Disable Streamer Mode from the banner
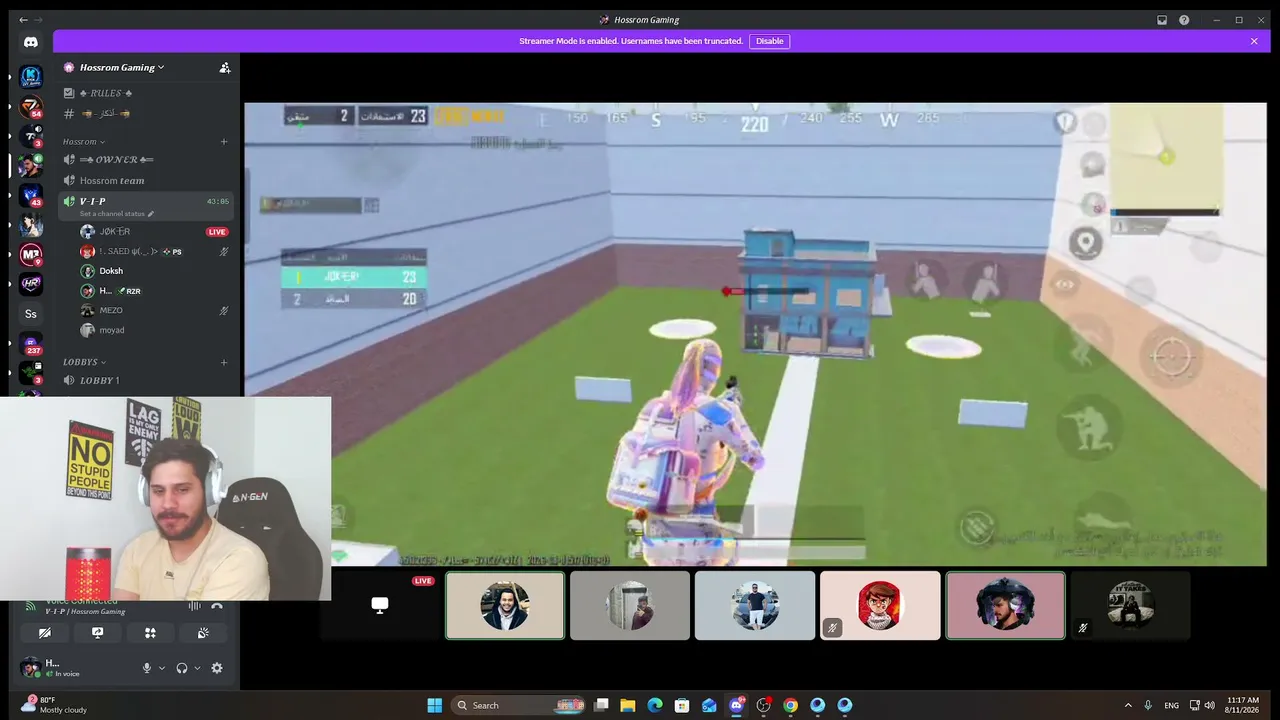Screen dimensions: 1280x720 tap(770, 41)
